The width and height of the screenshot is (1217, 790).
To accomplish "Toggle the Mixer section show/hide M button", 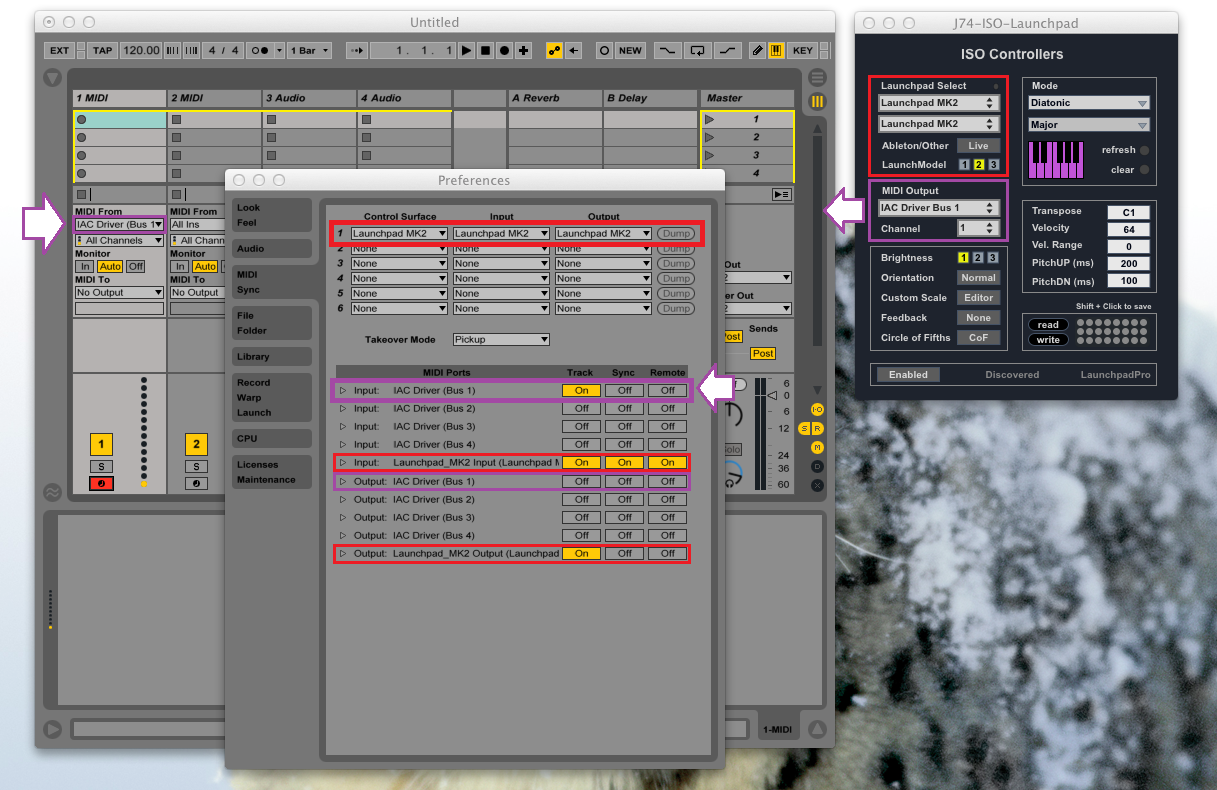I will pos(817,447).
